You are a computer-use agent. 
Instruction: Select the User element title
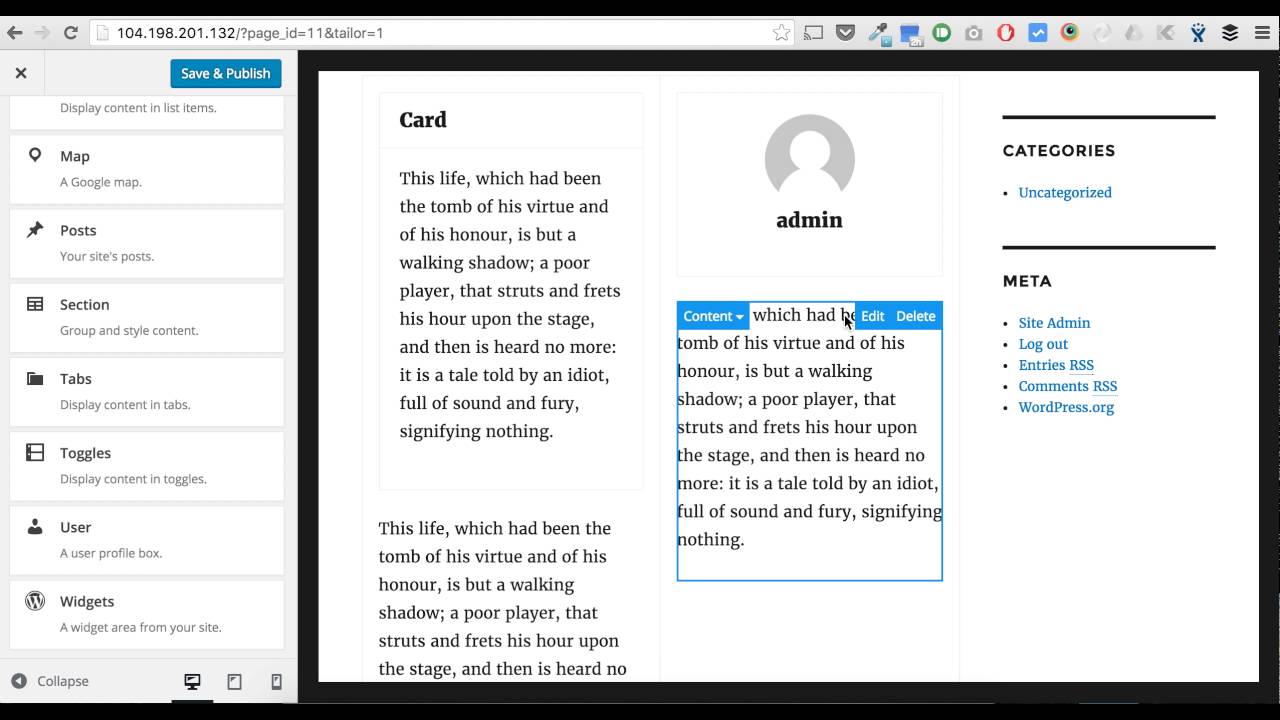coord(76,527)
